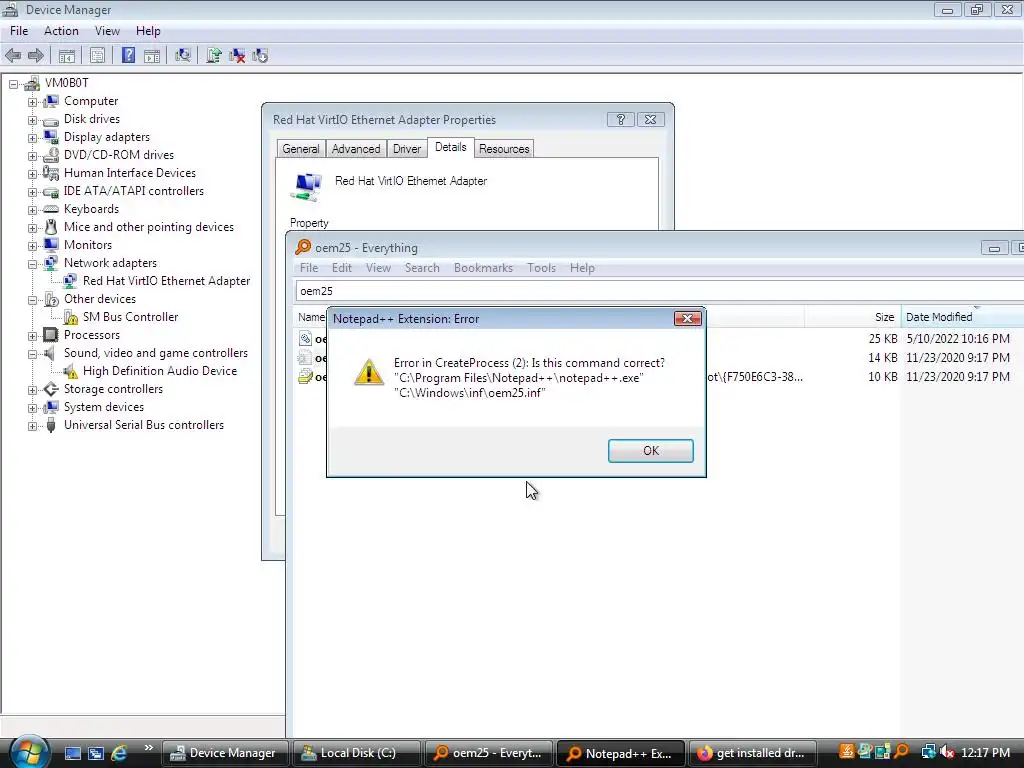Click the '5/10/2022 10:16 PM' date cell

958,338
